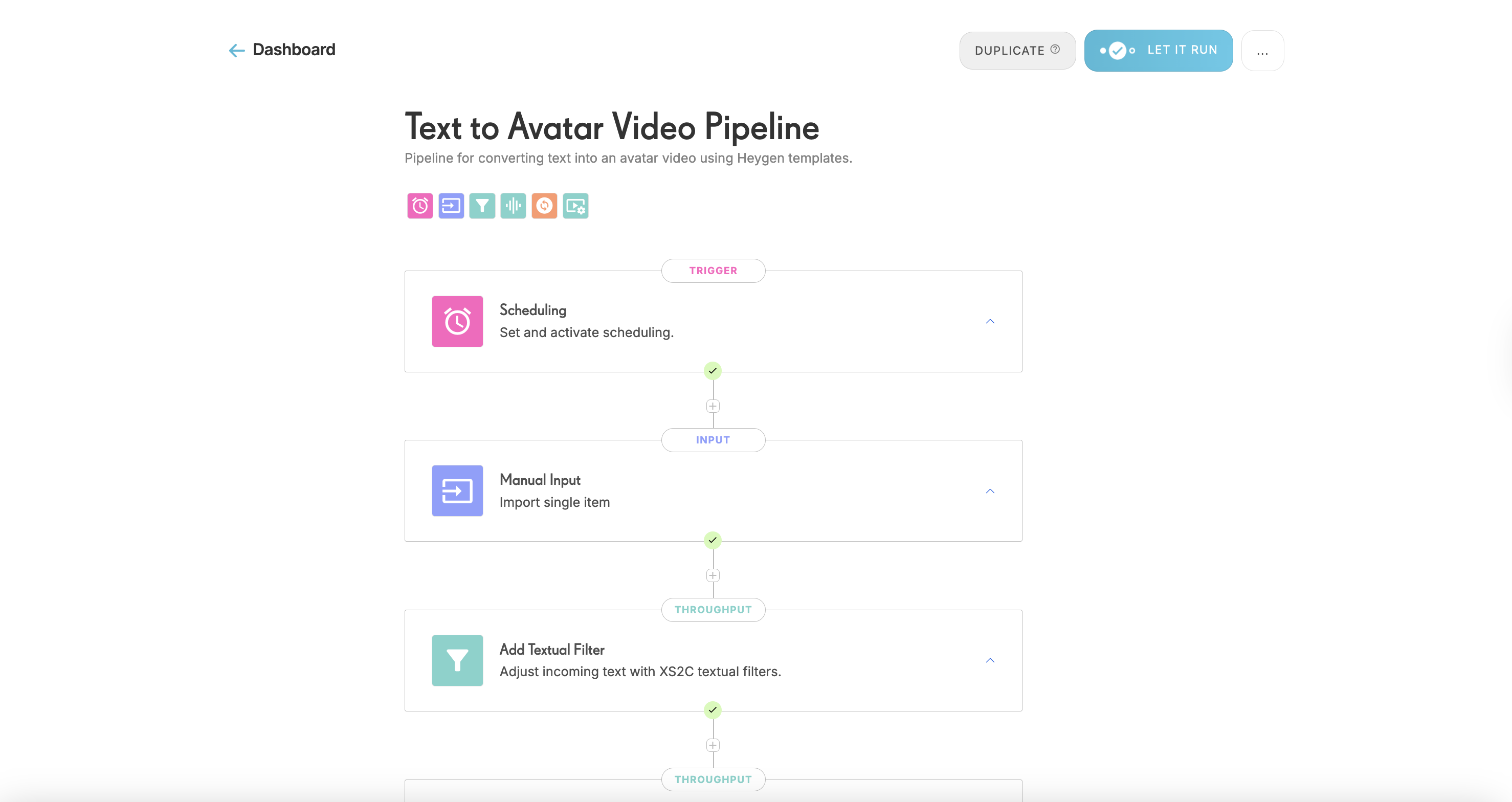Collapse the Scheduling step details

point(990,321)
